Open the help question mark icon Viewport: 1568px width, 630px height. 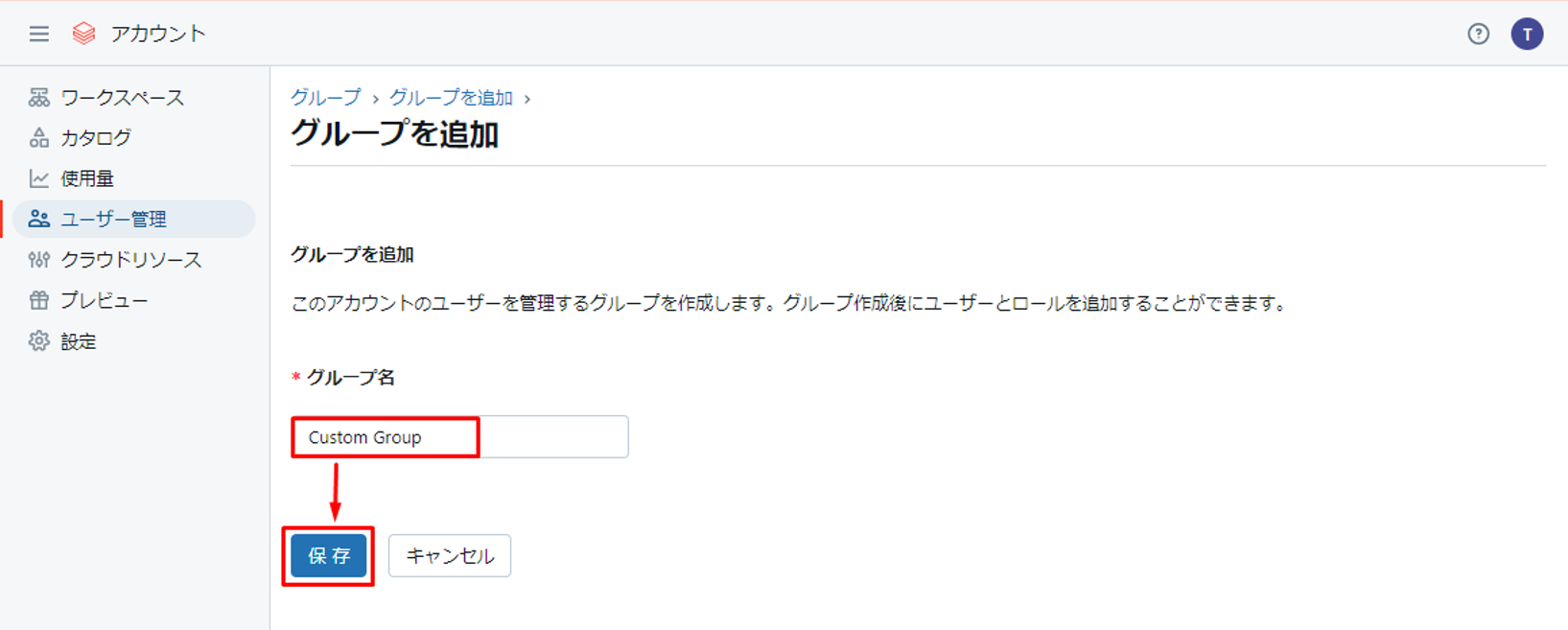coord(1478,35)
